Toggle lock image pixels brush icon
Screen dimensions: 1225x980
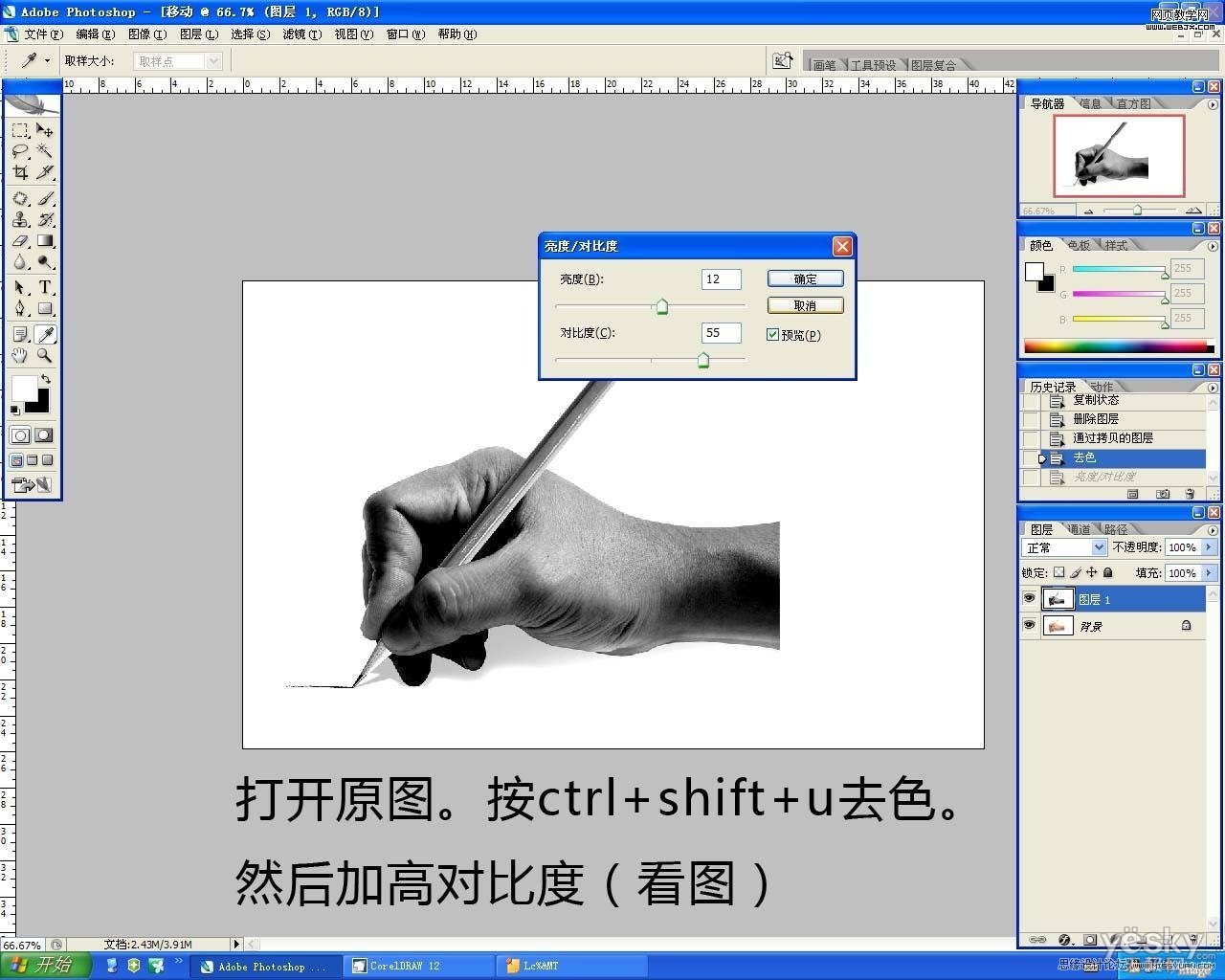tap(1076, 572)
